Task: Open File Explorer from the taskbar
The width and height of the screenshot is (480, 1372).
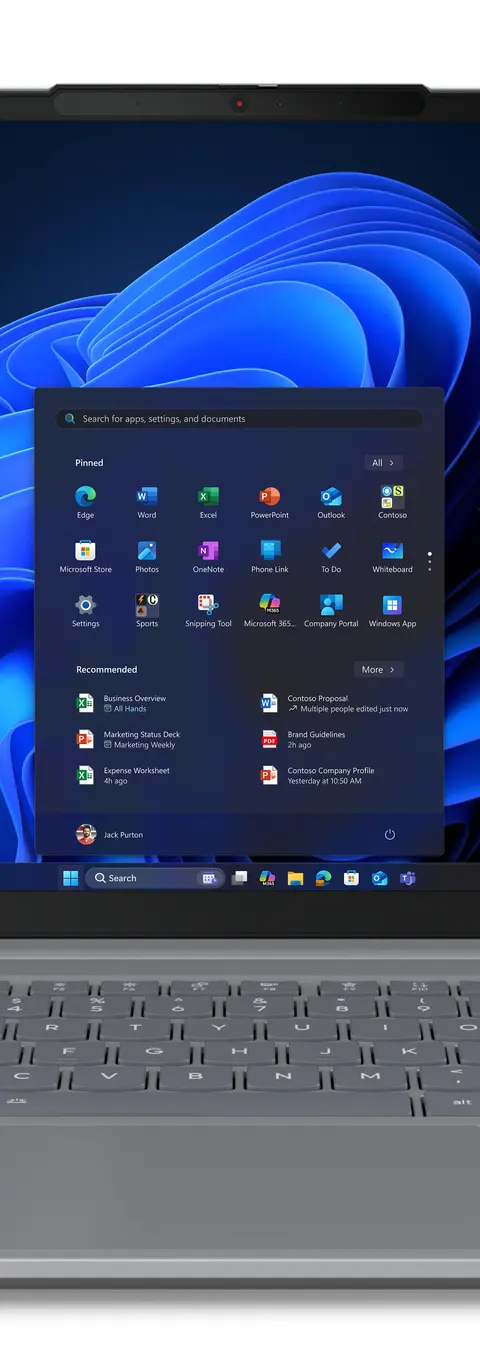Action: [295, 878]
